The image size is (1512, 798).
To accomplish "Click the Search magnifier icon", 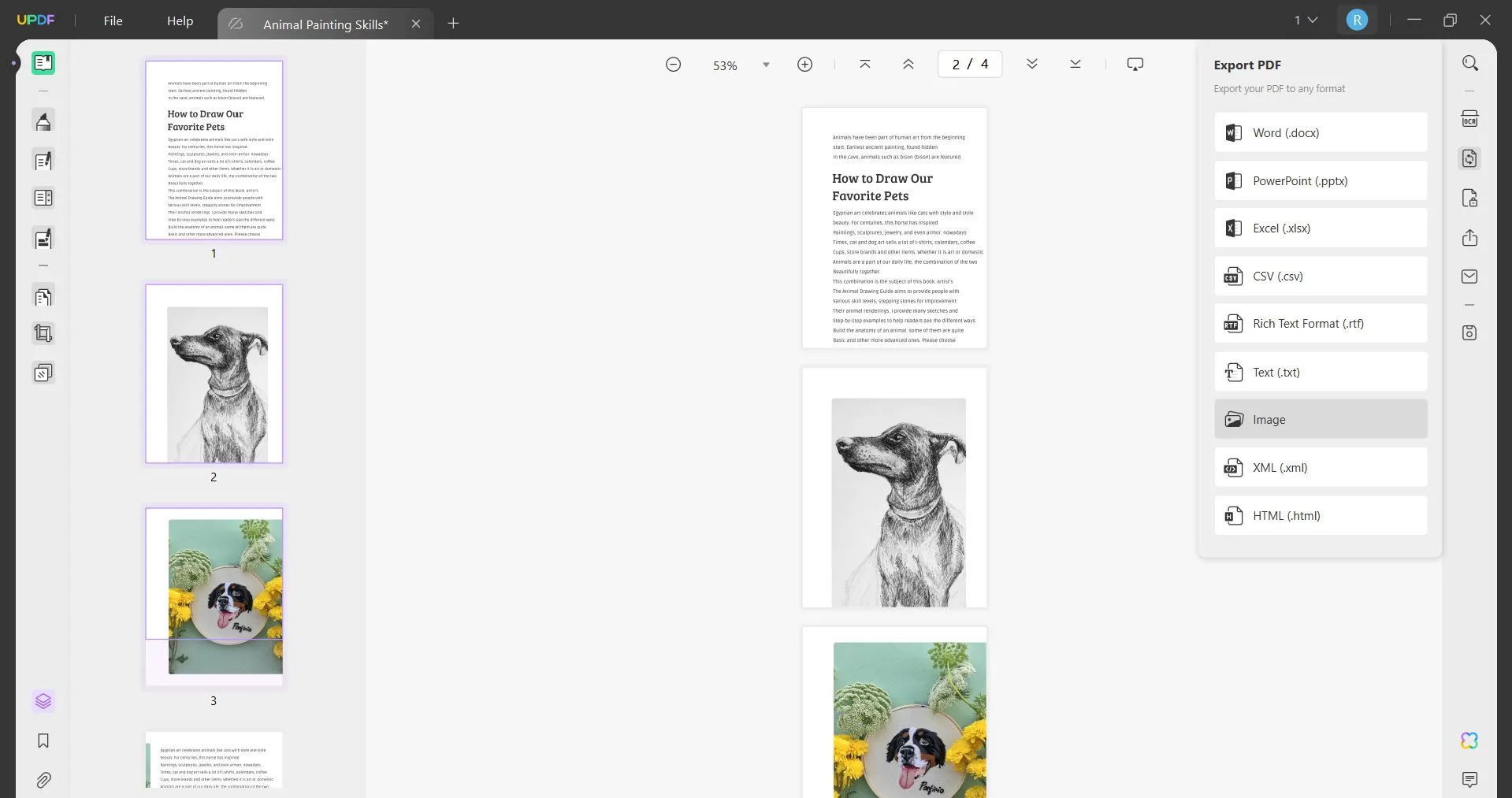I will point(1470,63).
